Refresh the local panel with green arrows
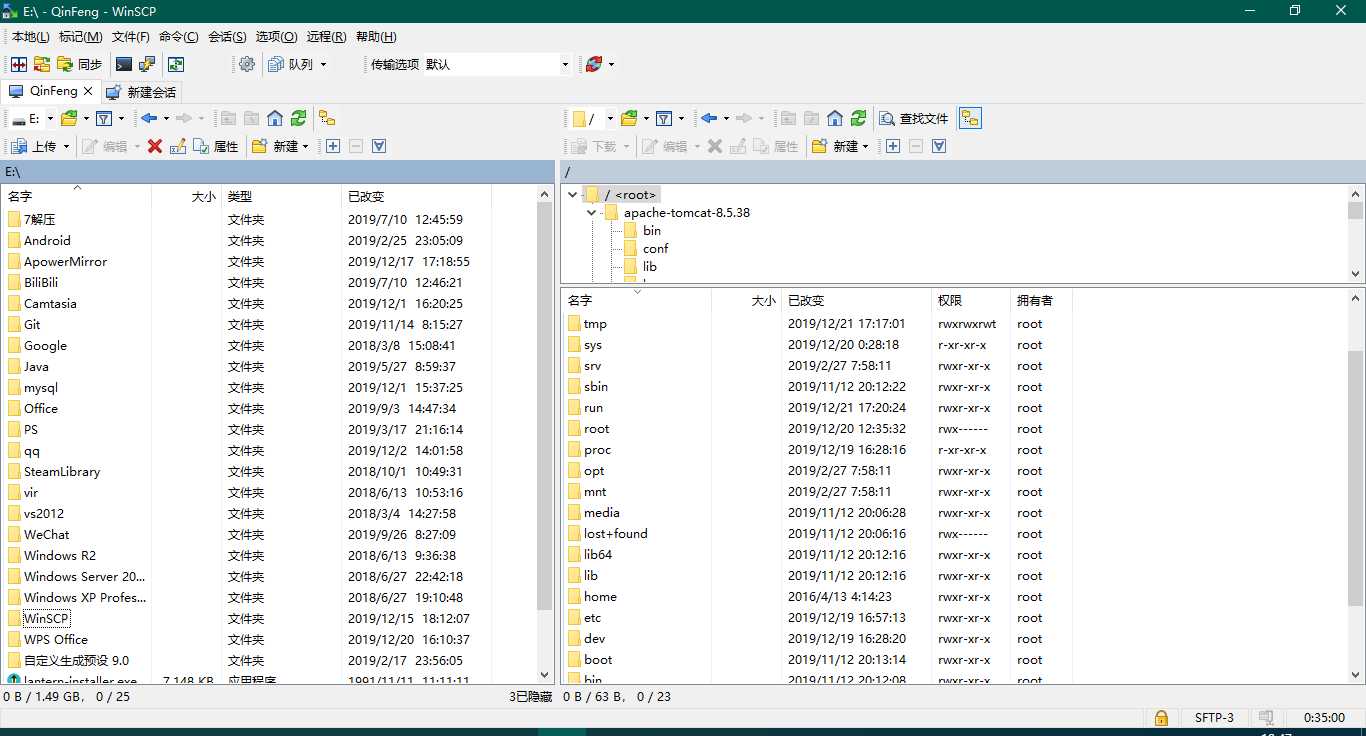1366x736 pixels. 298,118
